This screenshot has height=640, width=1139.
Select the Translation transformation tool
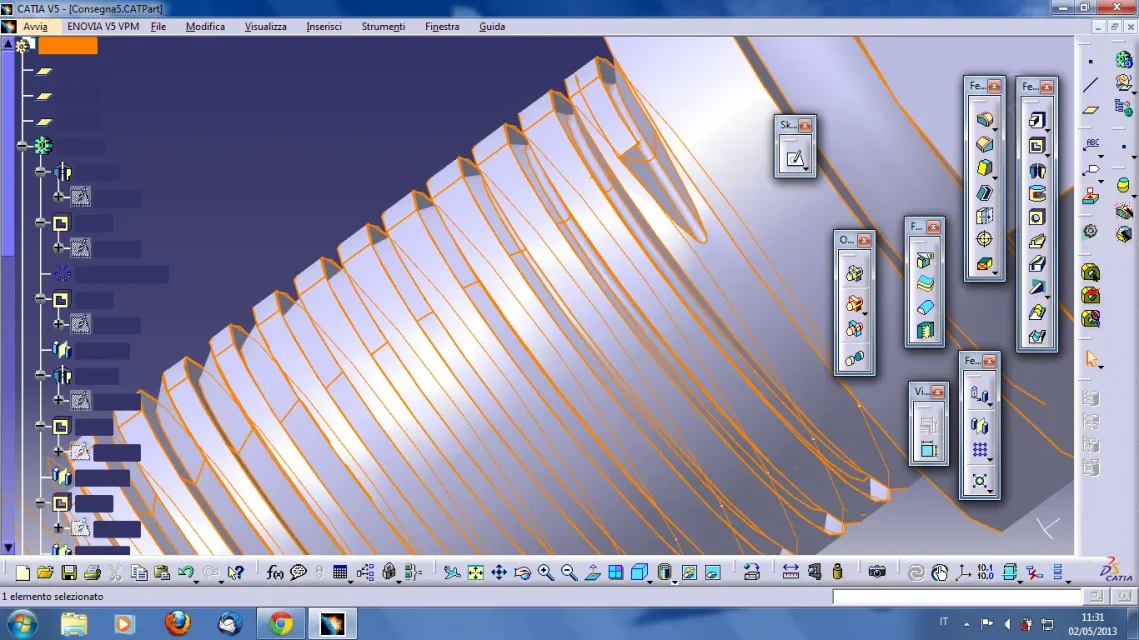978,395
